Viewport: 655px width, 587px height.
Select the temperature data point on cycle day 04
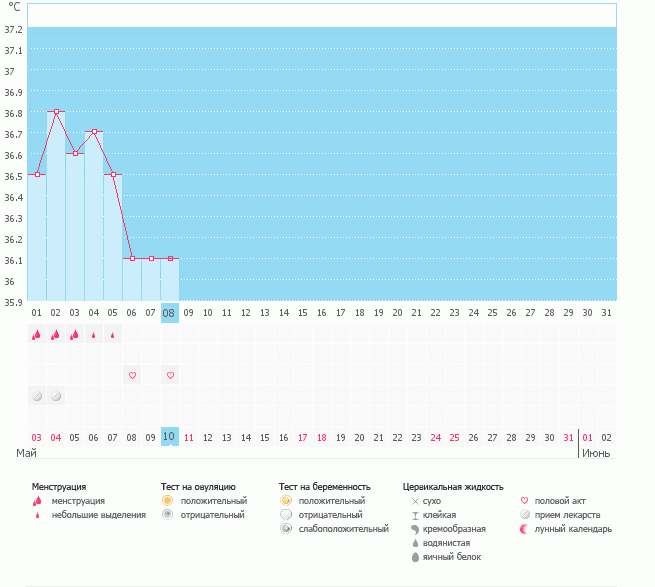pyautogui.click(x=94, y=132)
